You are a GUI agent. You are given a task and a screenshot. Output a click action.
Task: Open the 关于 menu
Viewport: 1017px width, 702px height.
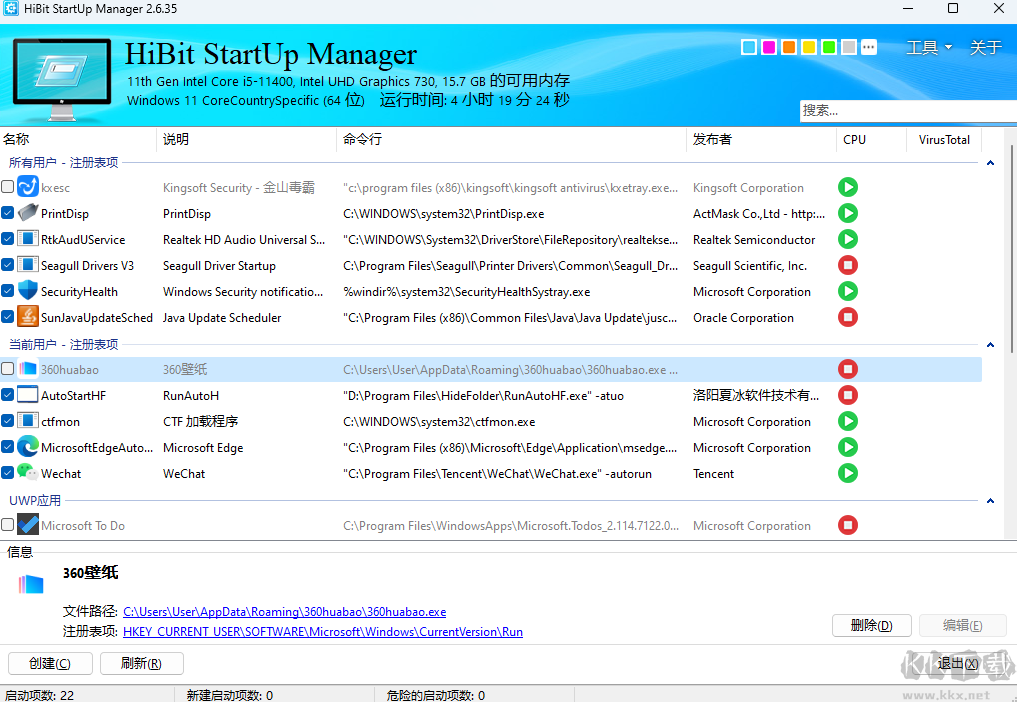984,46
